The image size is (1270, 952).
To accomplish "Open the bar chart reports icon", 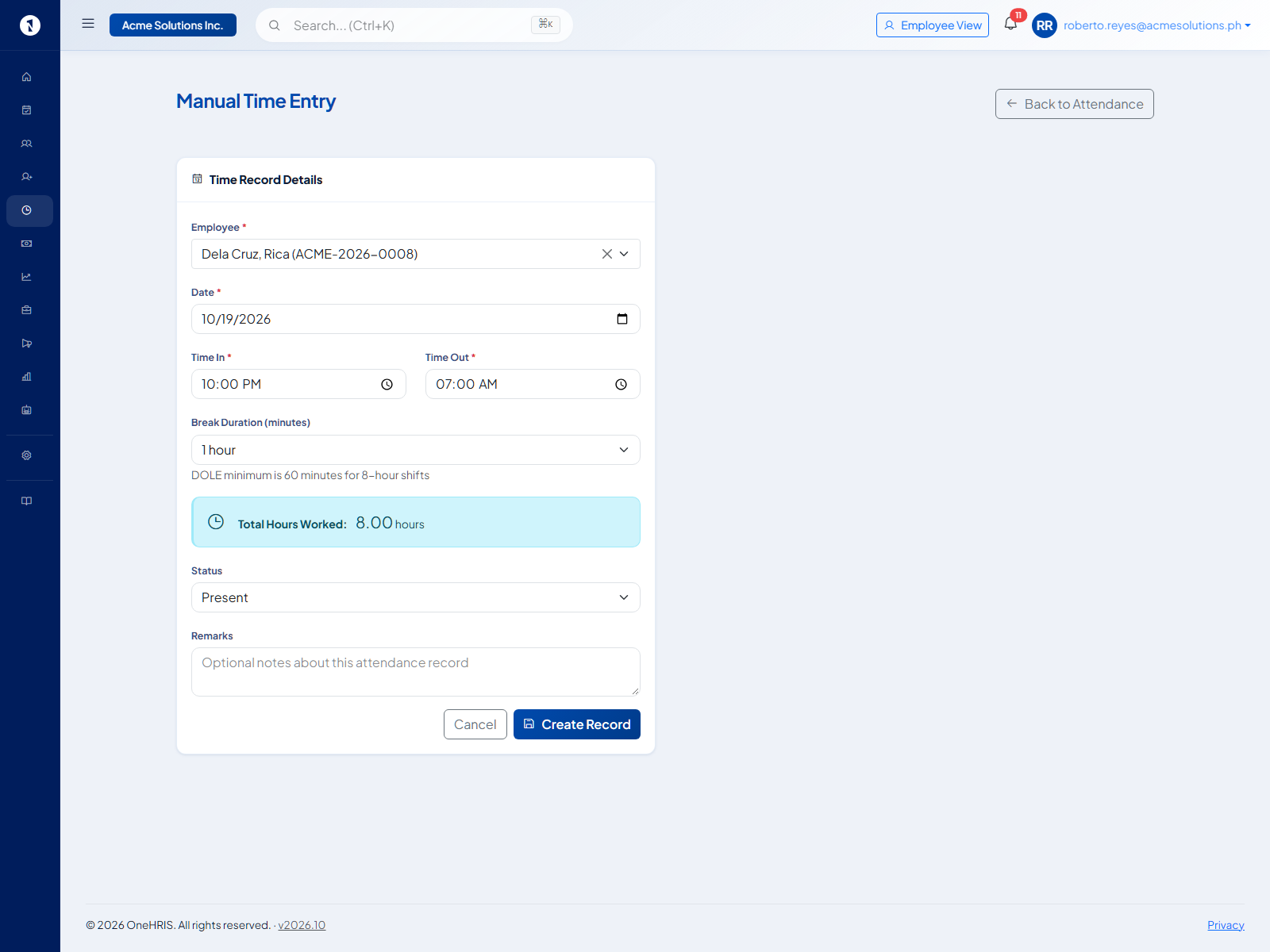I will pyautogui.click(x=26, y=377).
